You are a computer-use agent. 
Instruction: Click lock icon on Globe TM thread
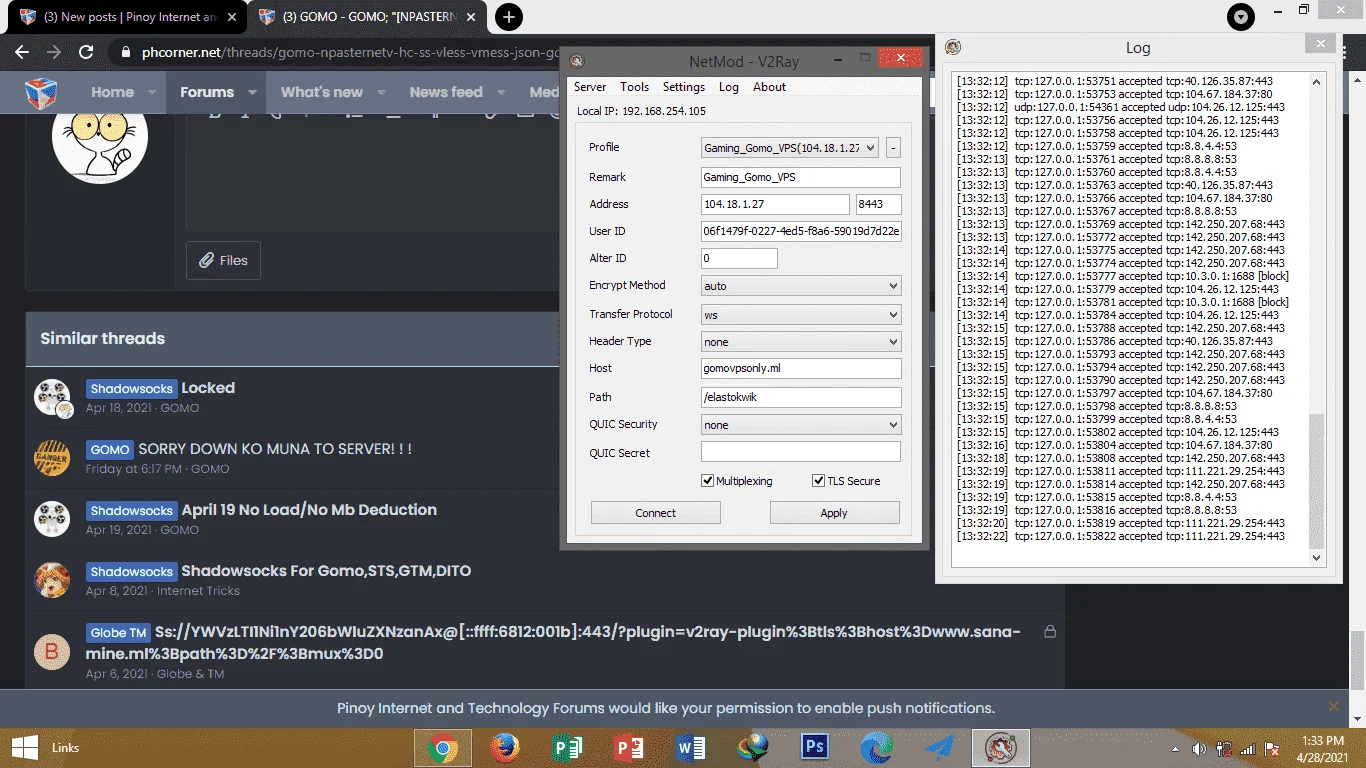1050,632
